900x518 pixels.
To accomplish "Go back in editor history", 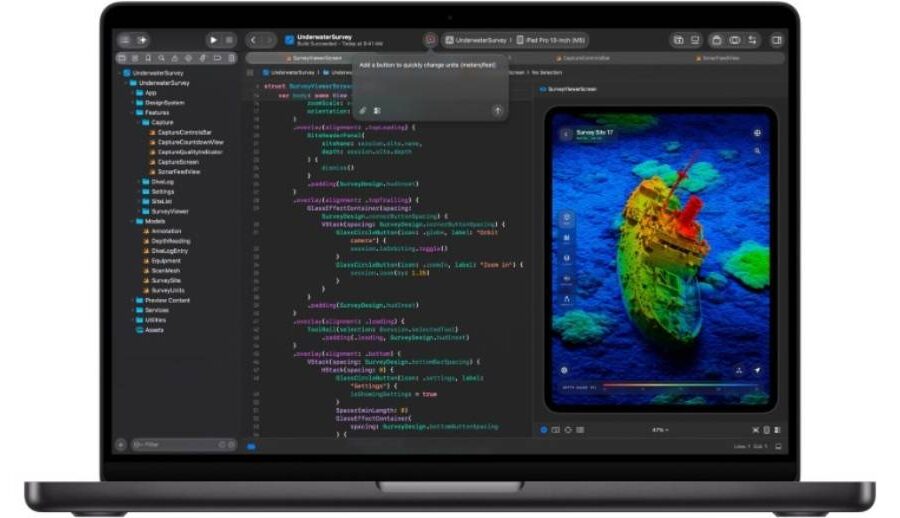I will 253,40.
